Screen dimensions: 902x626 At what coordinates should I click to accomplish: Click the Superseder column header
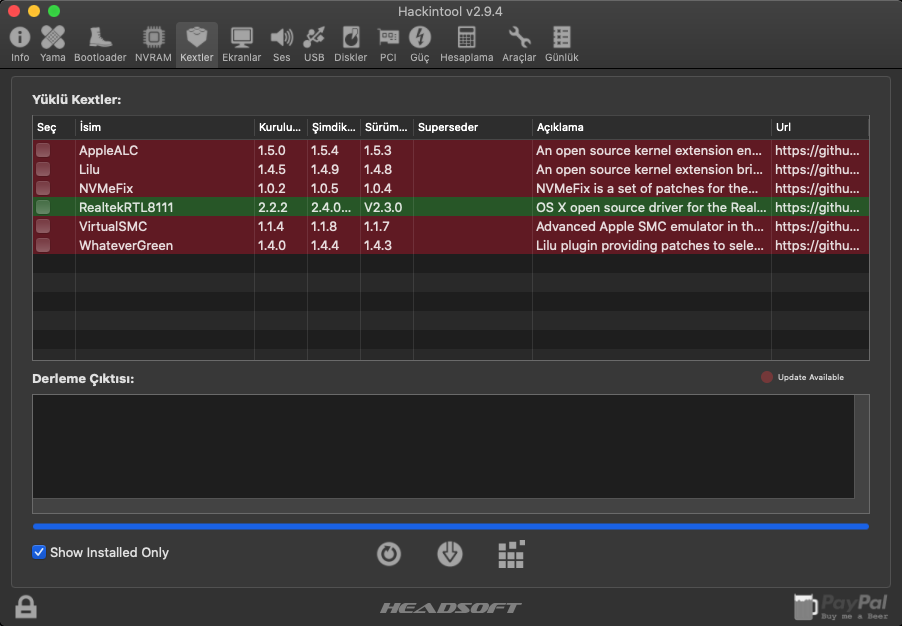click(472, 128)
